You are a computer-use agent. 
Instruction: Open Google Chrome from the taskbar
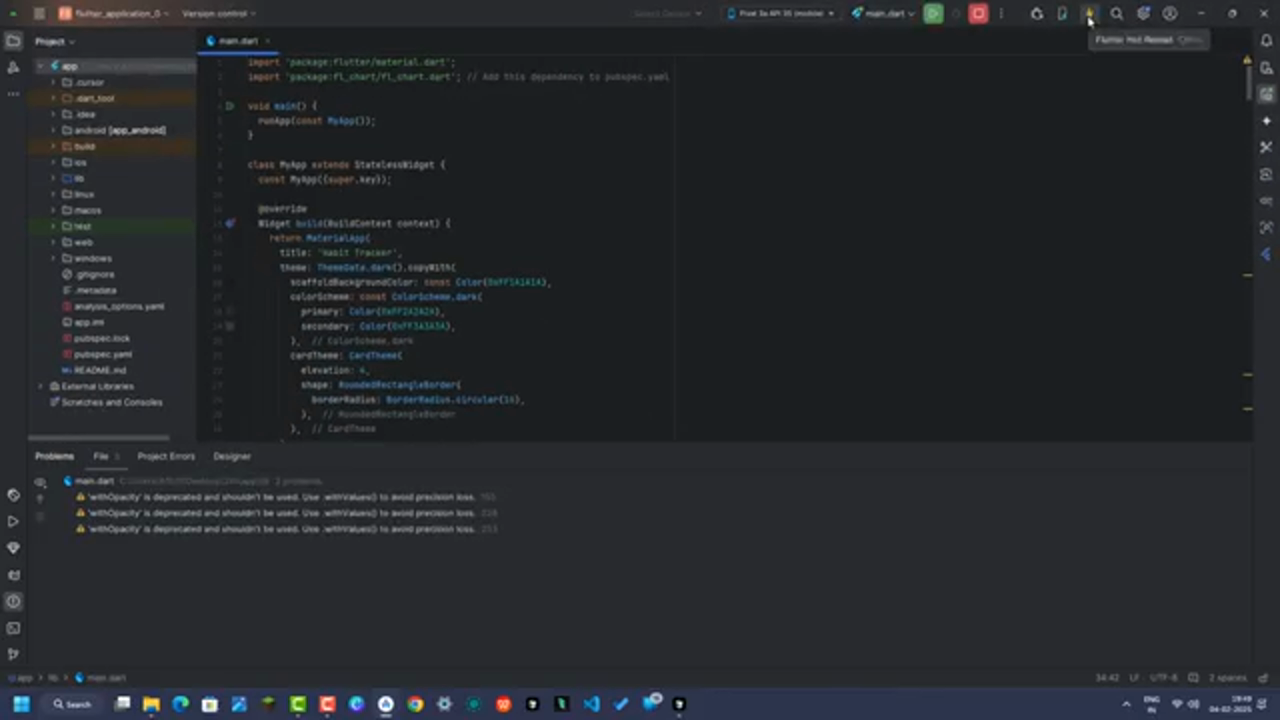point(415,704)
